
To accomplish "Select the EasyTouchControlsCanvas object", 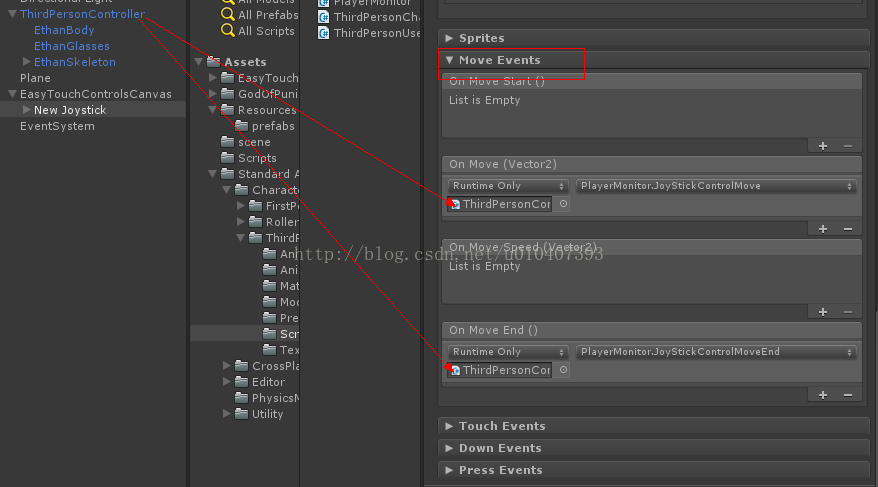I will pos(96,94).
